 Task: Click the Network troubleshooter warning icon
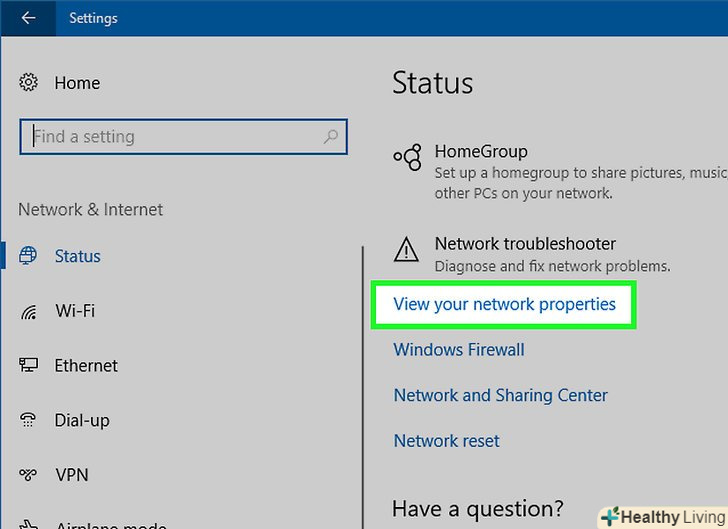[x=407, y=247]
